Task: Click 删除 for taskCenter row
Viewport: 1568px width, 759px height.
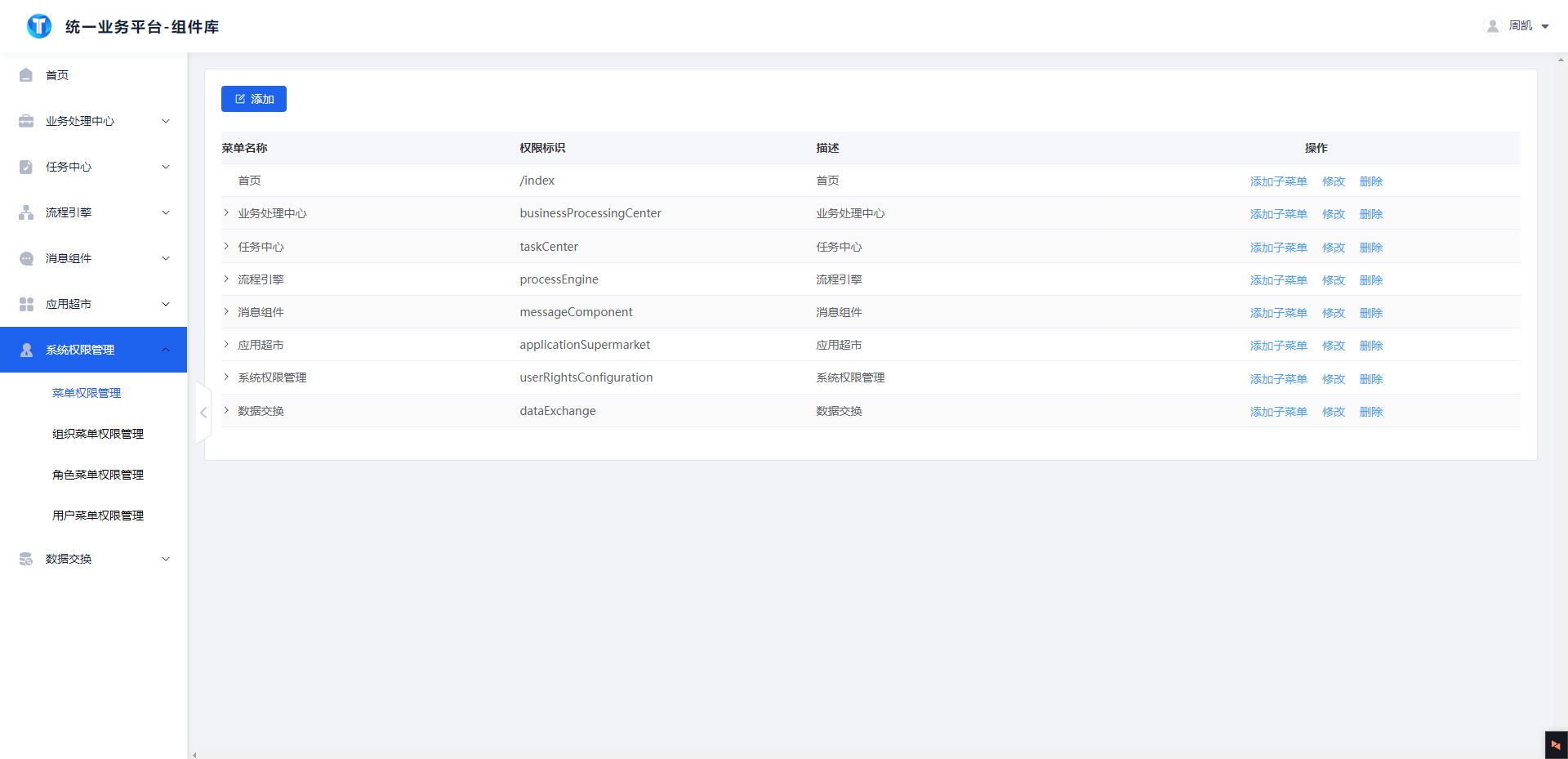Action: 1371,248
